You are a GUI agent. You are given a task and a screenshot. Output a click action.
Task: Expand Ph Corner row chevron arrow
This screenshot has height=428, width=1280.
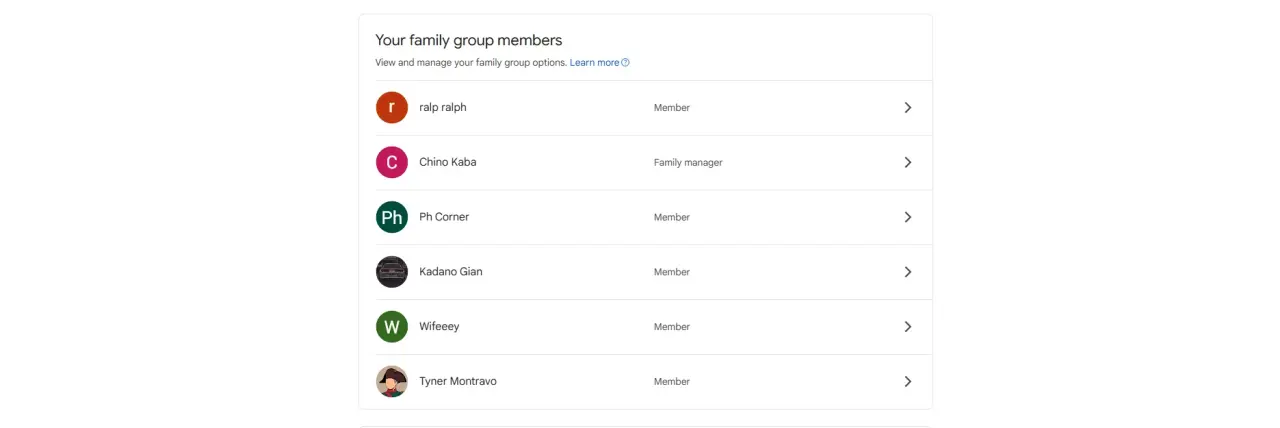908,217
